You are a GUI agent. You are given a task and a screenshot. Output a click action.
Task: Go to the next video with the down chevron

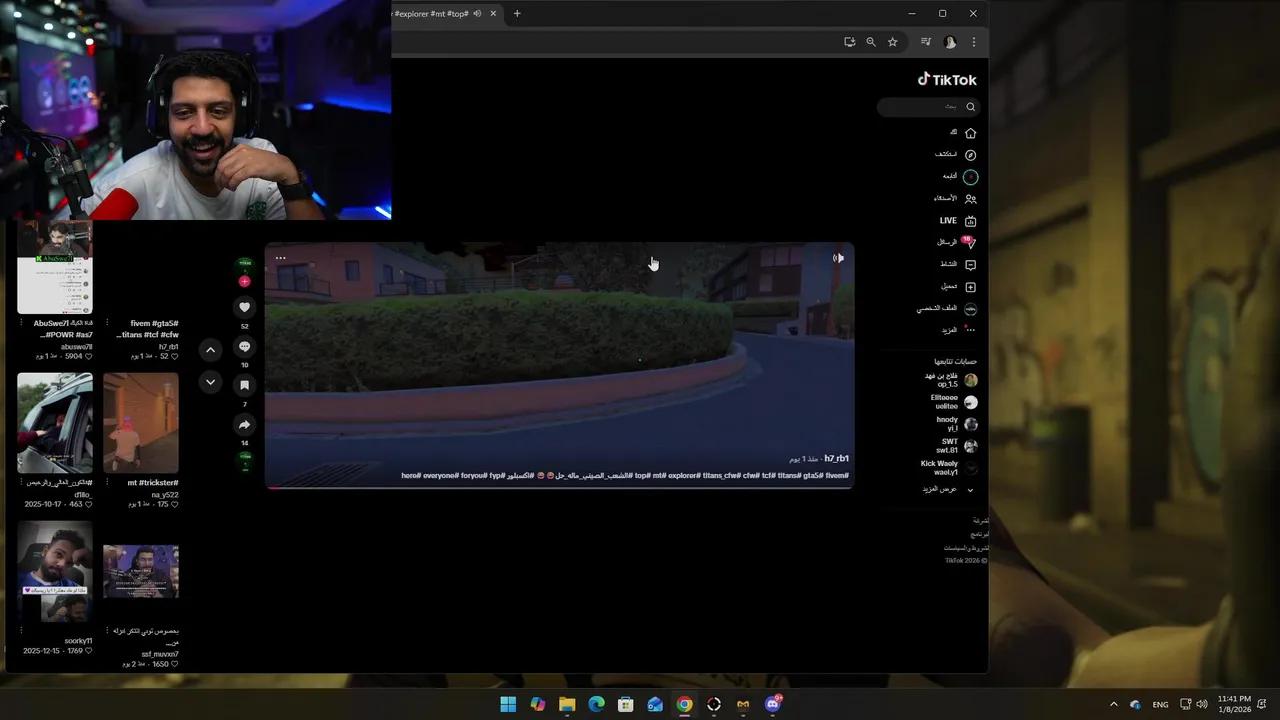point(210,382)
